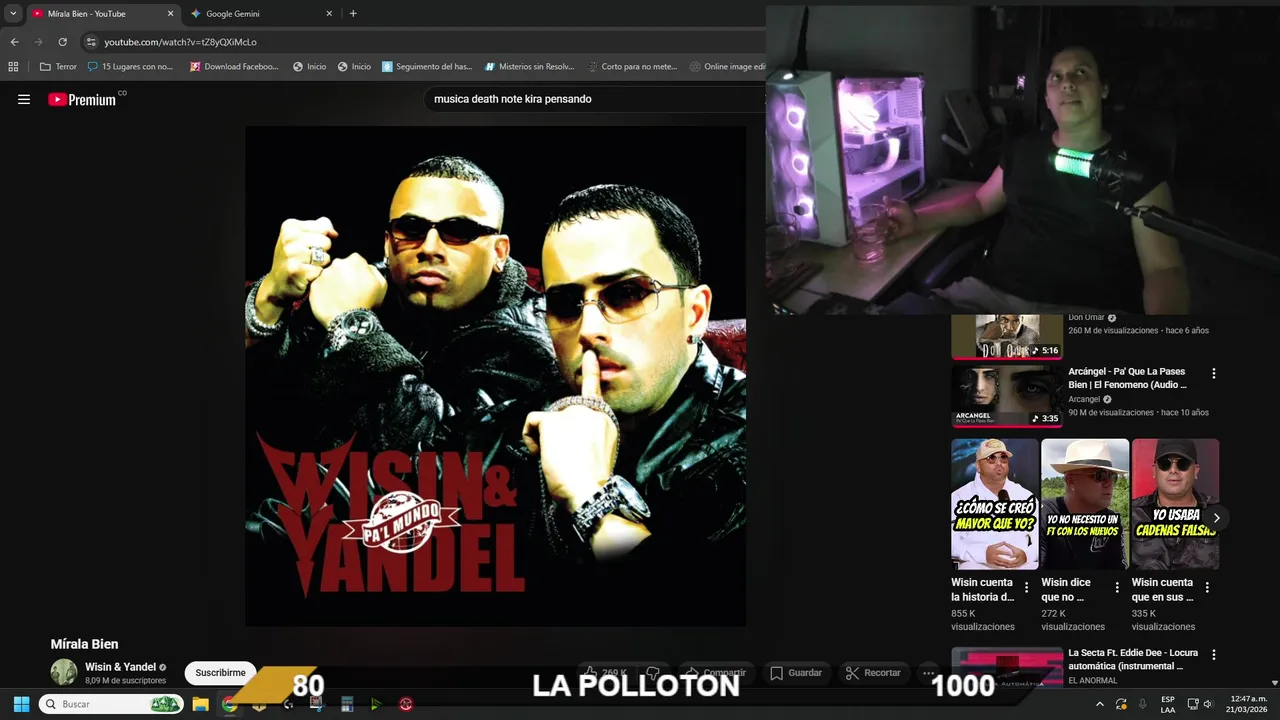Open options for 'Wisin cuenta que en sus...' short
This screenshot has width=1280, height=720.
(x=1207, y=588)
